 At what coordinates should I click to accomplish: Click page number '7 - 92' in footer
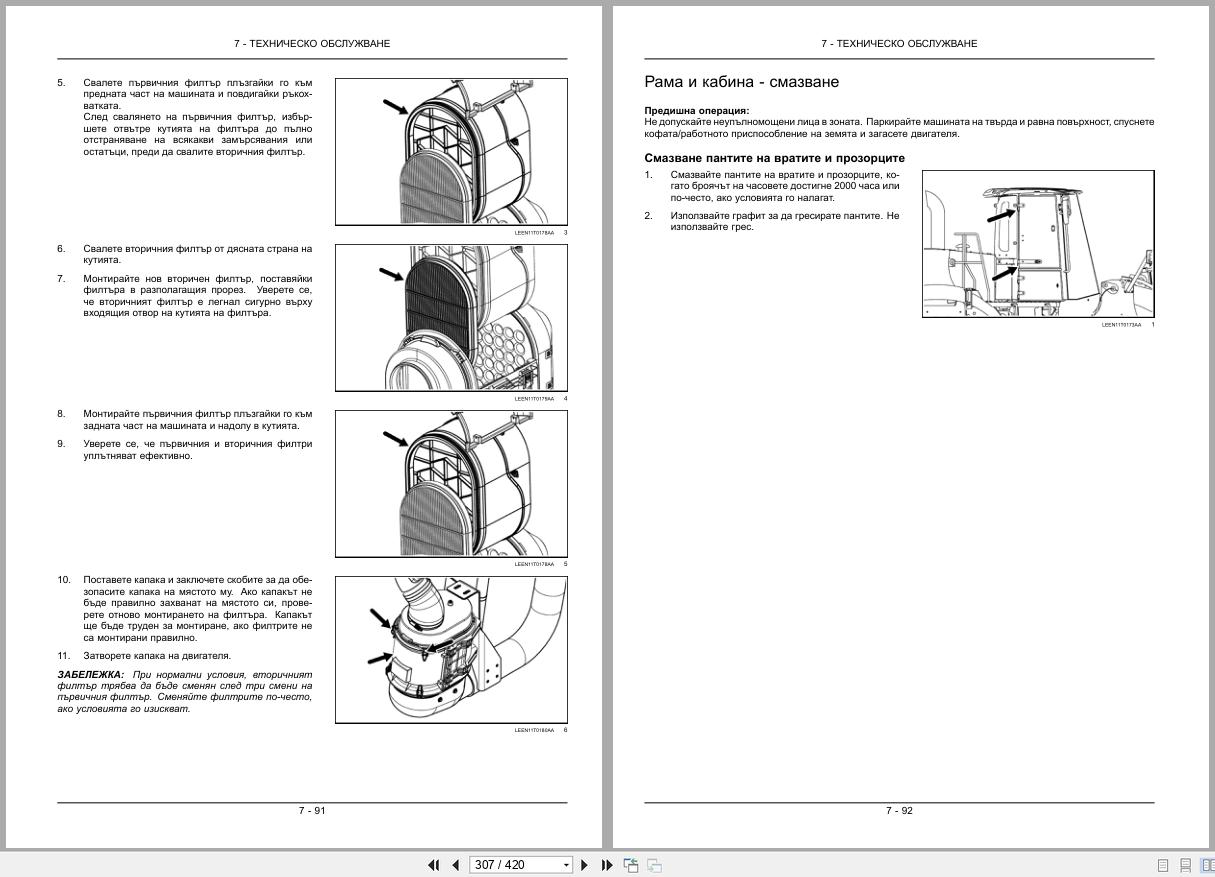(x=899, y=810)
